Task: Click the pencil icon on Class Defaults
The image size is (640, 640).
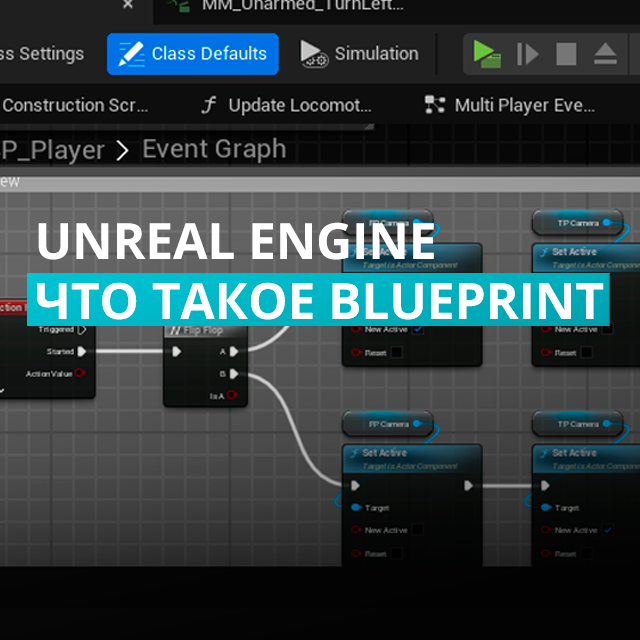Action: (131, 54)
